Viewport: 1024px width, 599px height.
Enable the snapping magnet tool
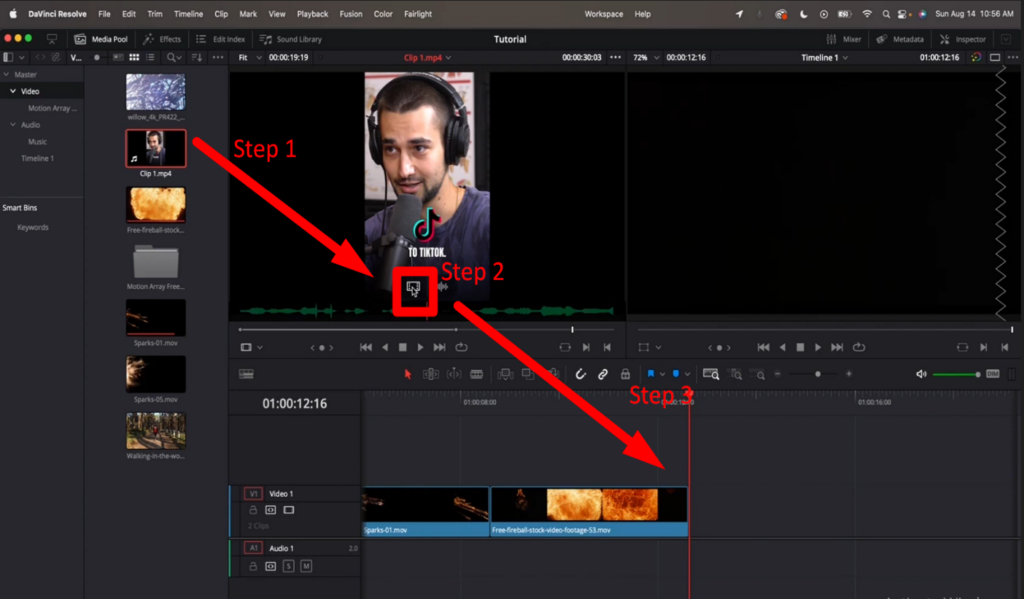tap(580, 373)
